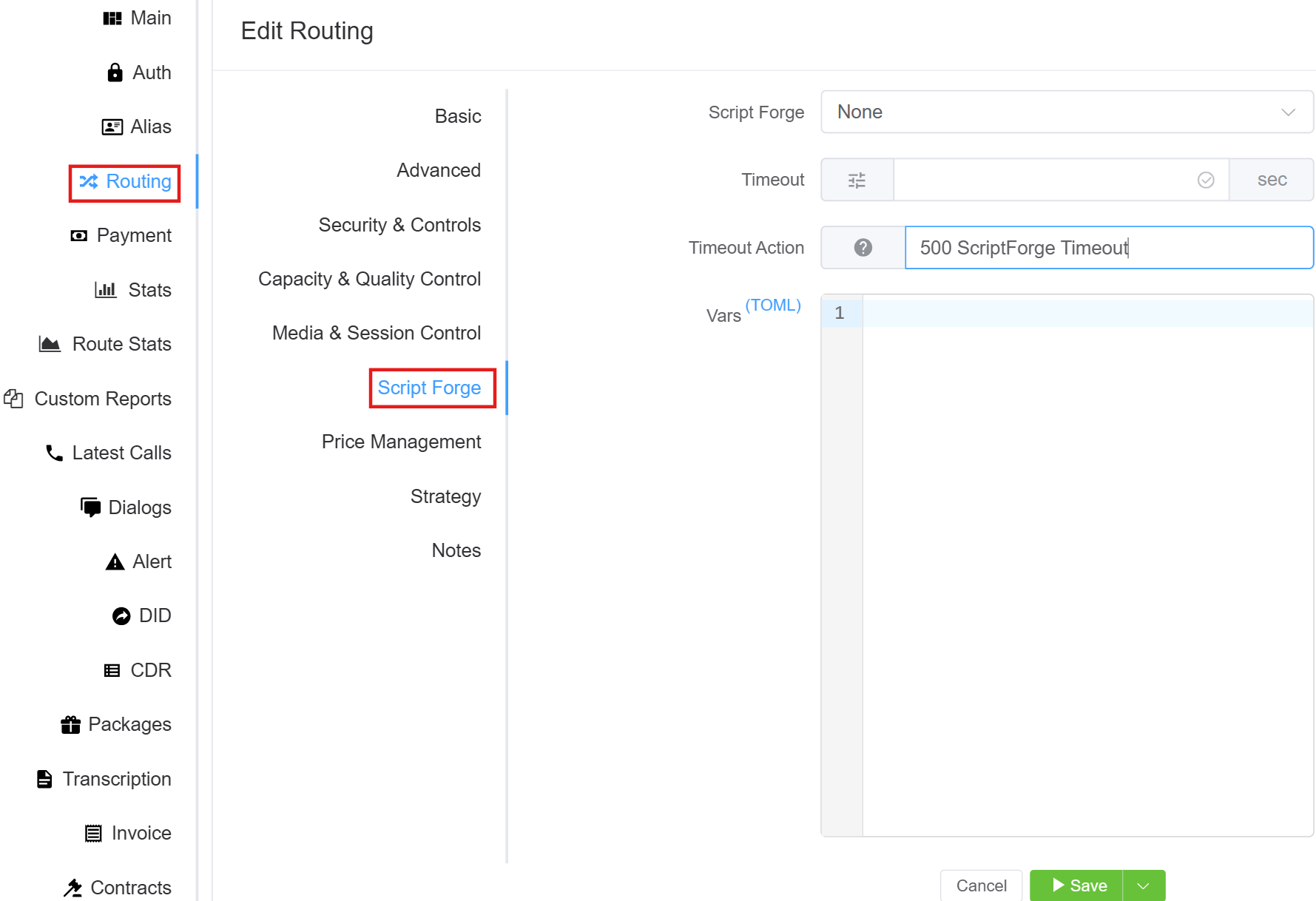Viewport: 1316px width, 901px height.
Task: Click the Payment money icon
Action: [78, 236]
